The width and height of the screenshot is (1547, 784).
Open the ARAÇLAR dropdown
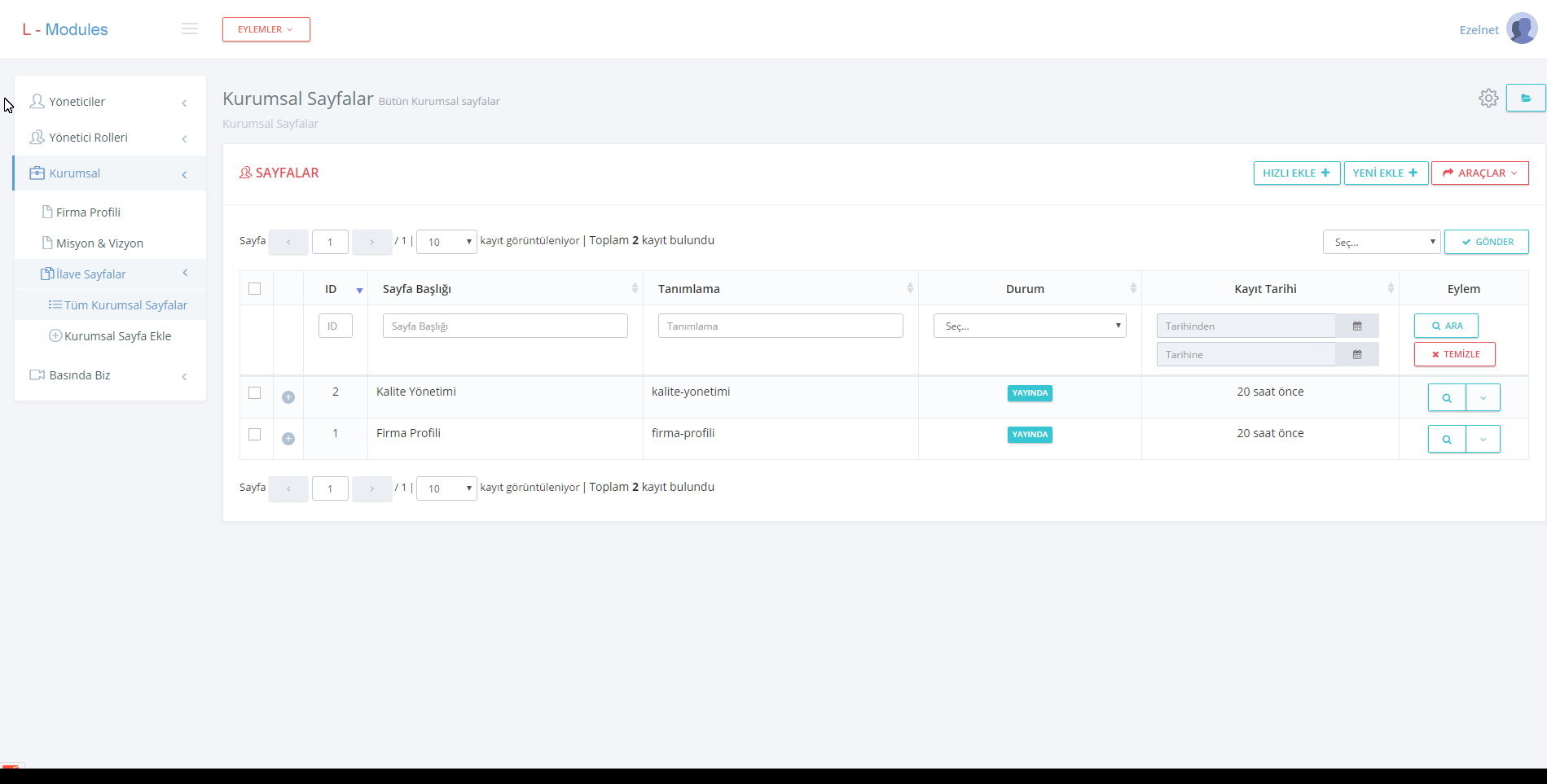[x=1480, y=173]
